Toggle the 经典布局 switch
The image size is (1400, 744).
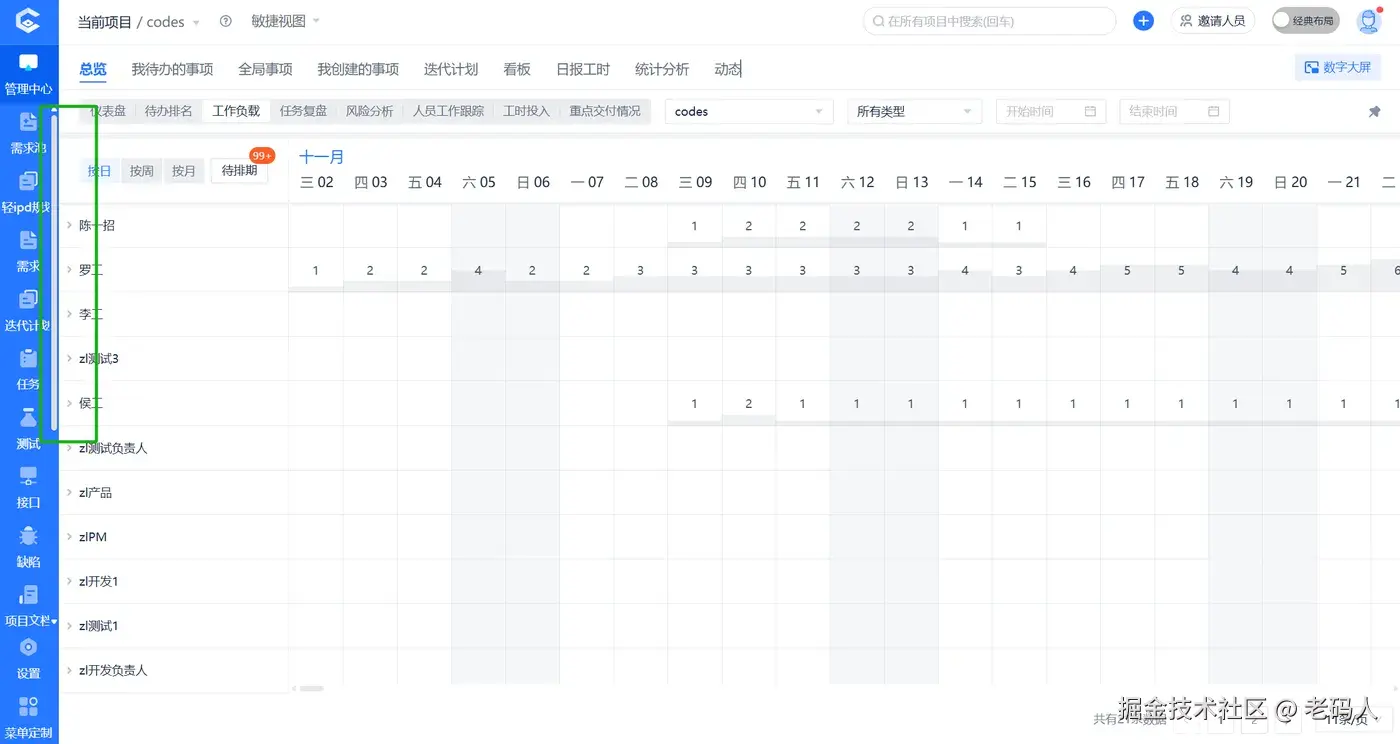coord(1305,21)
